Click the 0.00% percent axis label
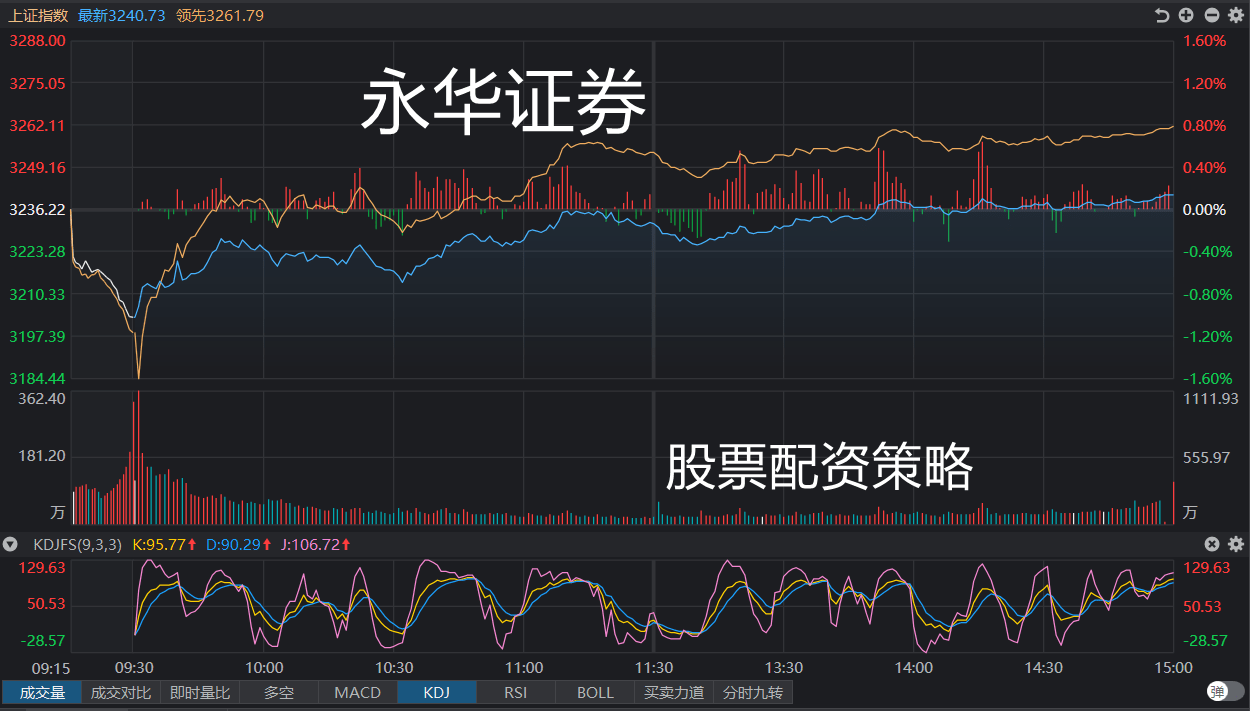The image size is (1250, 711). 1204,210
